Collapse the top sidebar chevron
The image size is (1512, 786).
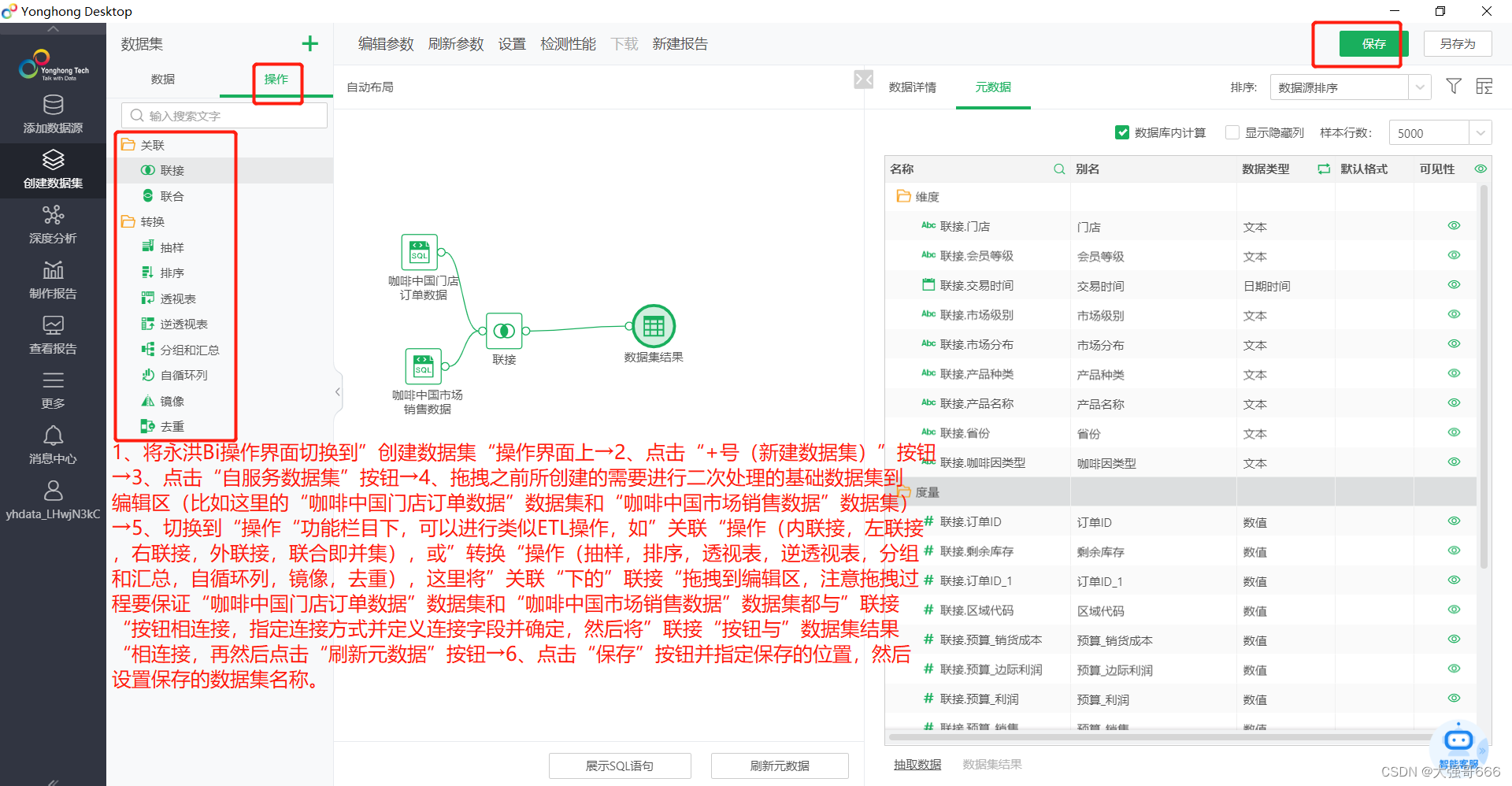[53, 28]
